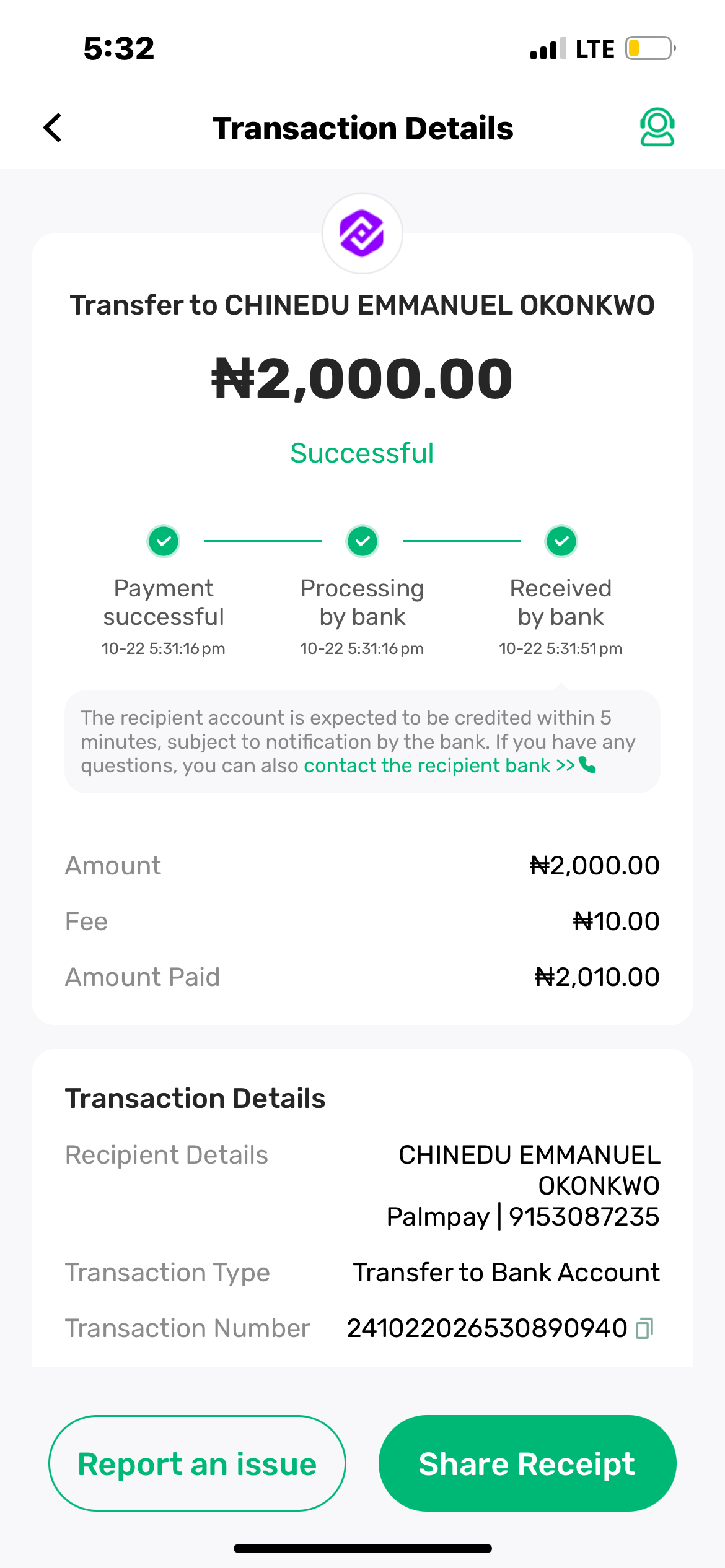Tap the Palmpay account number 9153087235
The width and height of the screenshot is (725, 1568).
click(584, 1217)
